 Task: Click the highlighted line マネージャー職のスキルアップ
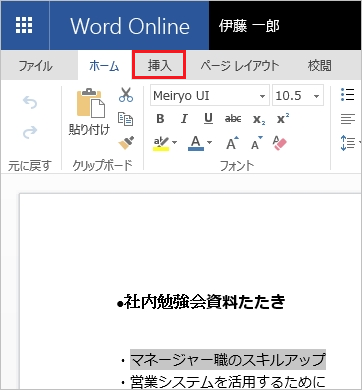tap(228, 360)
